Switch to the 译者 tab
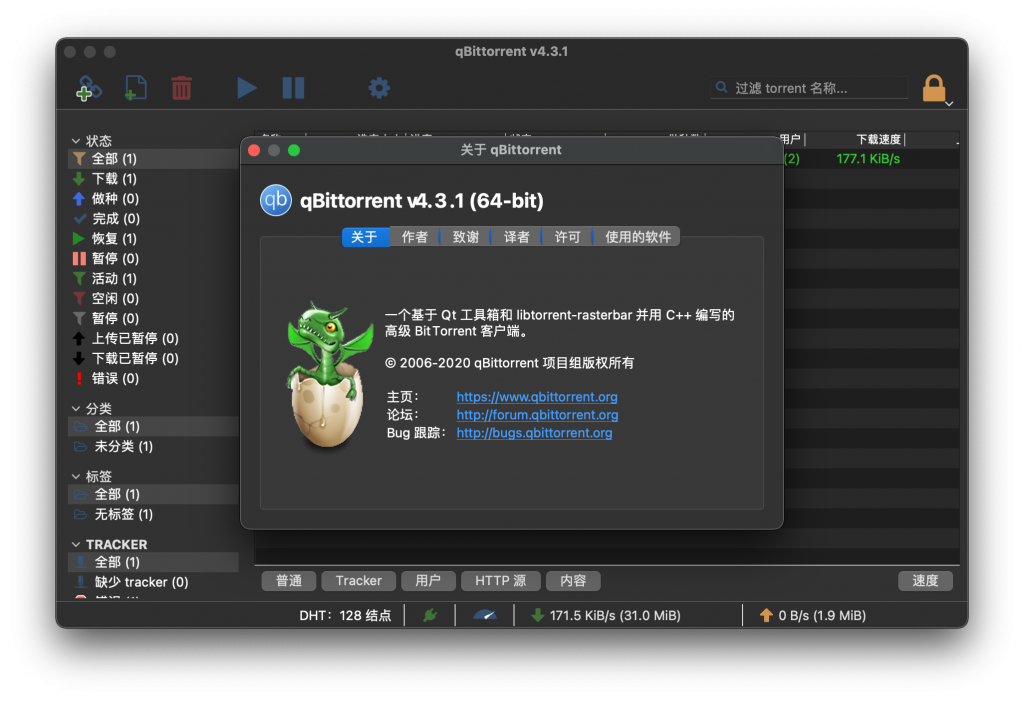 [517, 237]
